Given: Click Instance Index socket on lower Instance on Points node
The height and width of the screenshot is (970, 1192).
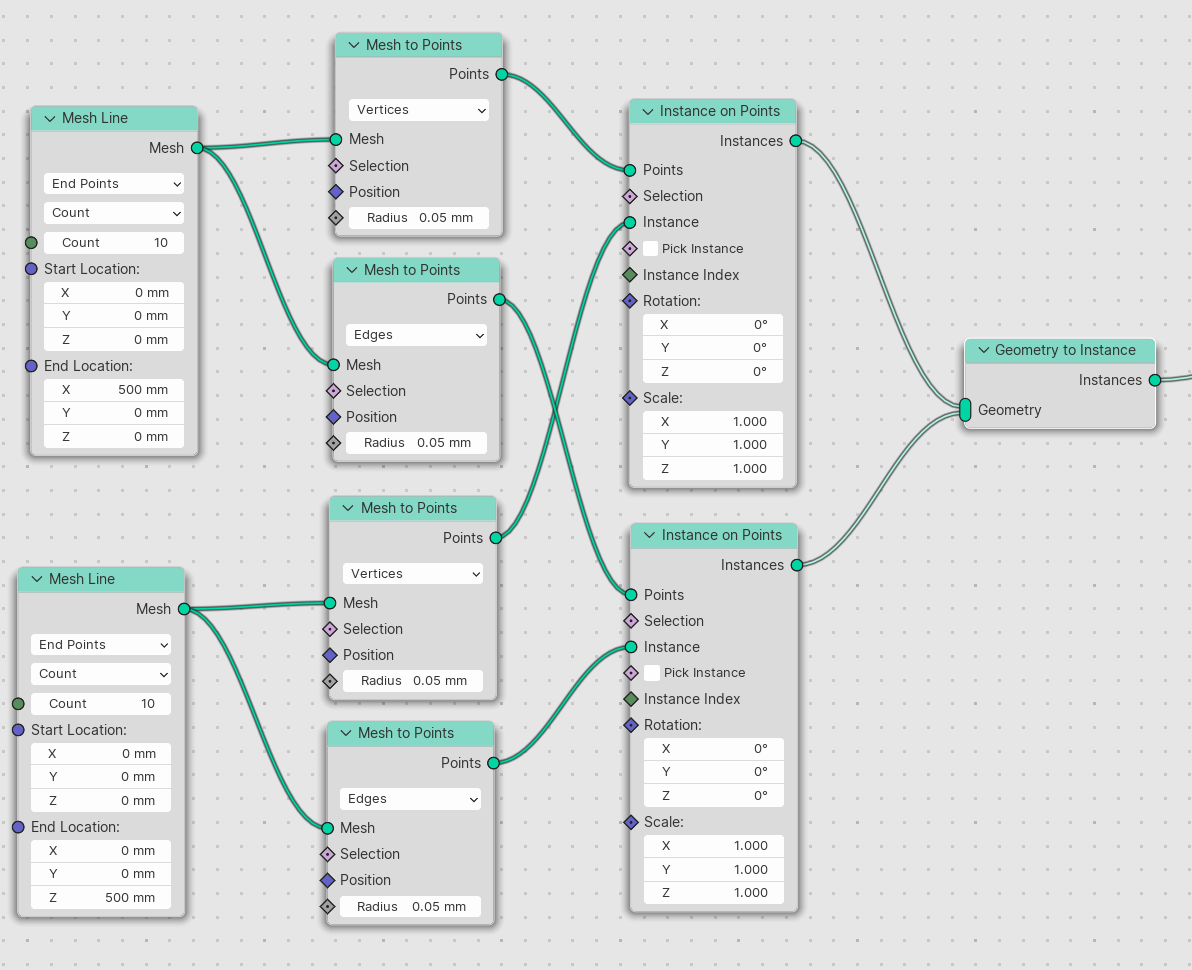Looking at the screenshot, I should (631, 699).
